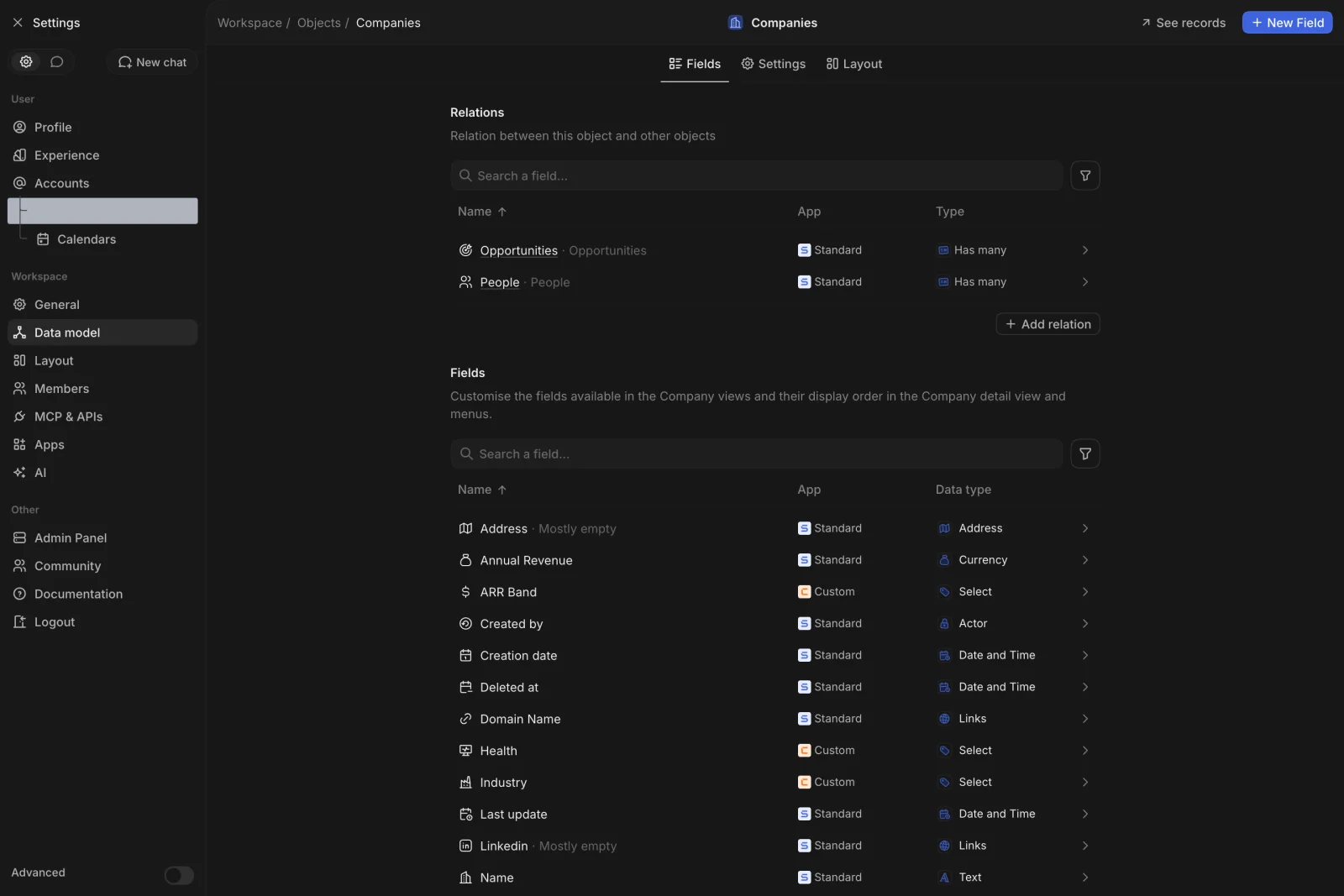
Task: Click the Creation date calendar icon
Action: [x=465, y=655]
